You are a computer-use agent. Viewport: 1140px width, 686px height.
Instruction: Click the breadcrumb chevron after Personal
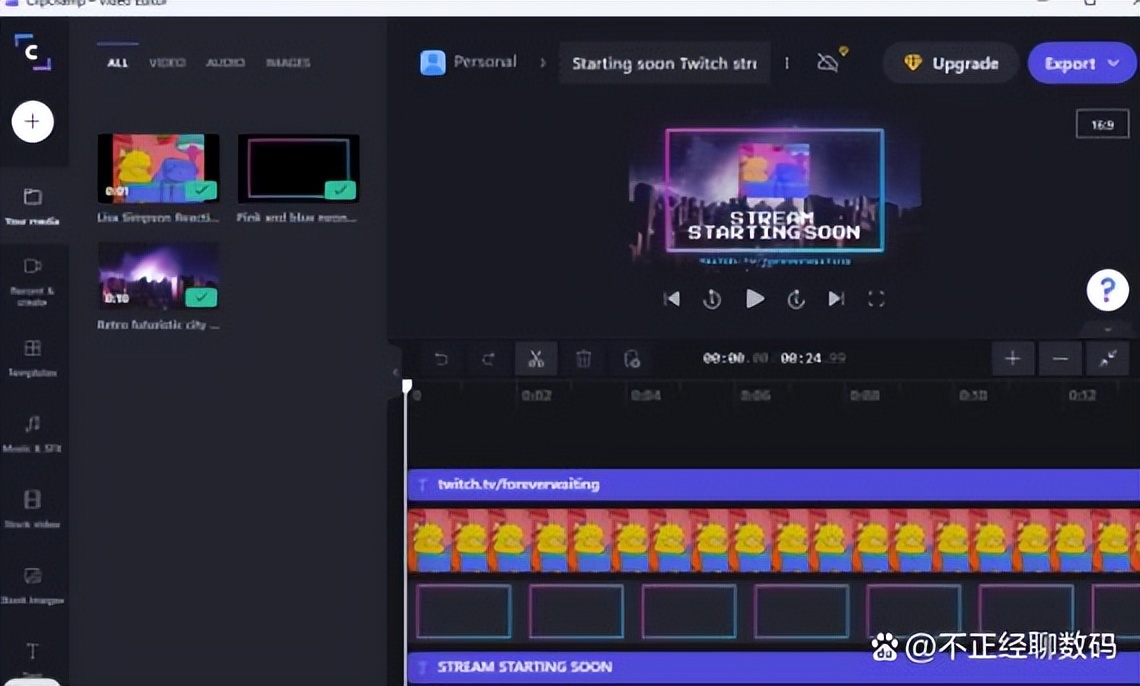[x=542, y=63]
